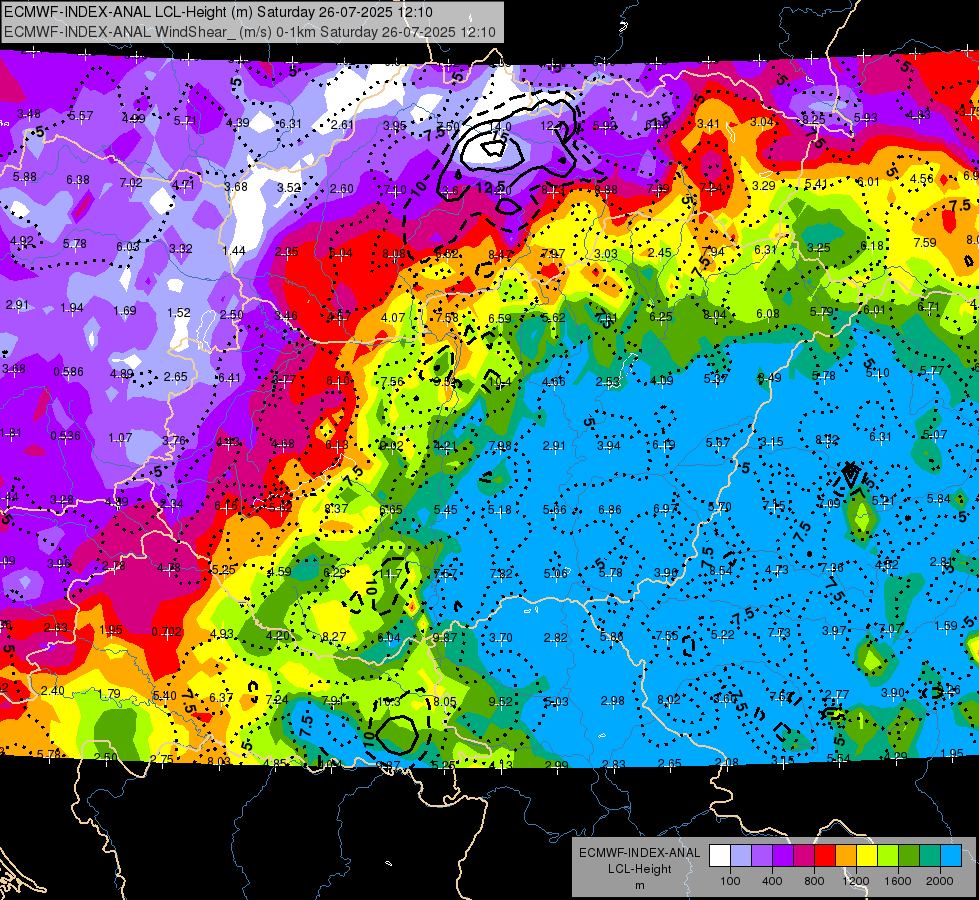Click the 9.52 shear value on map
Image resolution: width=979 pixels, height=900 pixels.
pos(501,702)
